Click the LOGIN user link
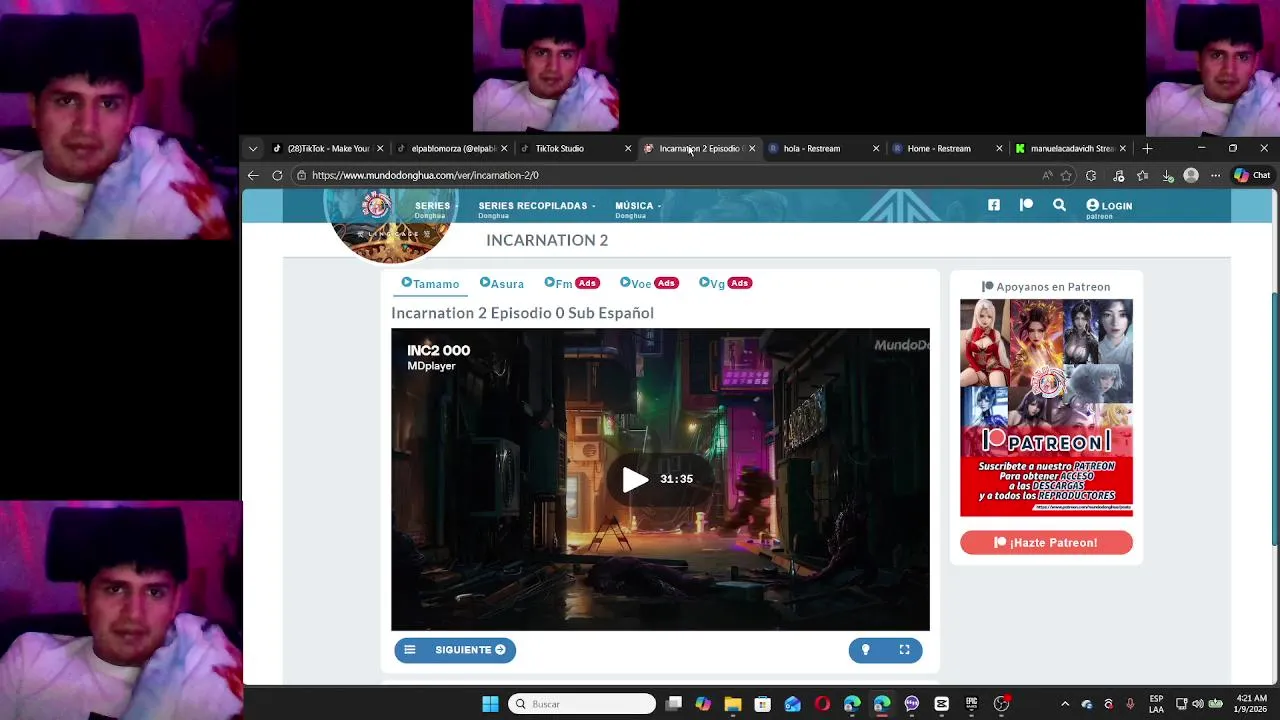Image resolution: width=1280 pixels, height=720 pixels. [1109, 206]
